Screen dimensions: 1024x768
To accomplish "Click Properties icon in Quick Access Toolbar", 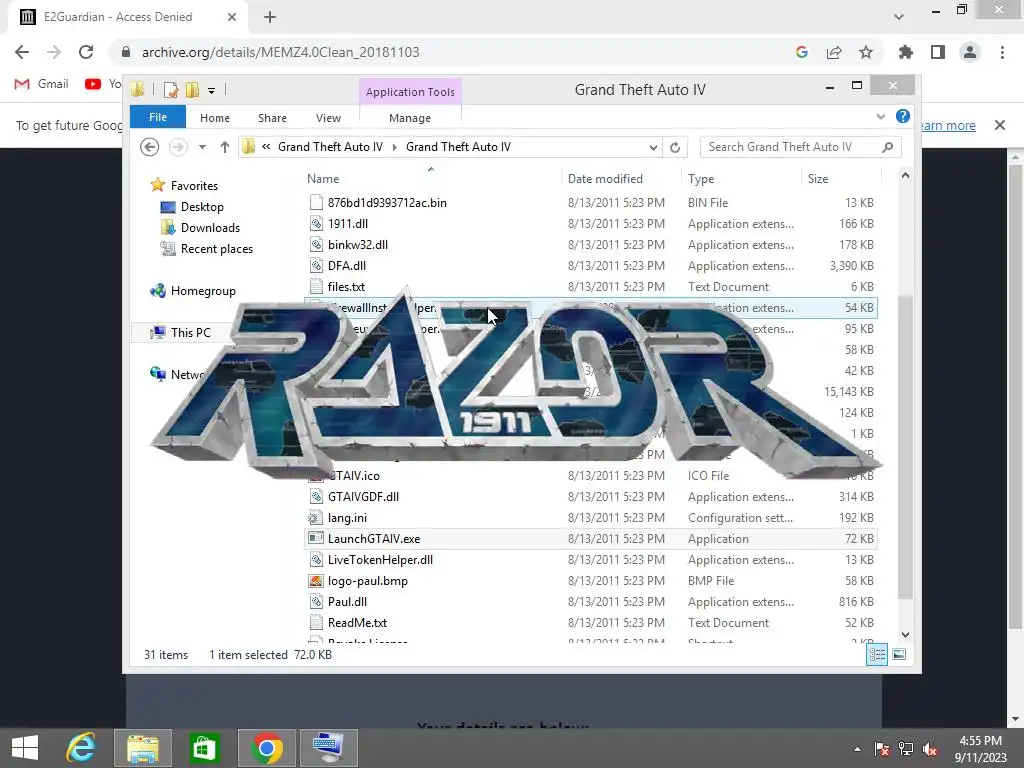I will pyautogui.click(x=171, y=90).
